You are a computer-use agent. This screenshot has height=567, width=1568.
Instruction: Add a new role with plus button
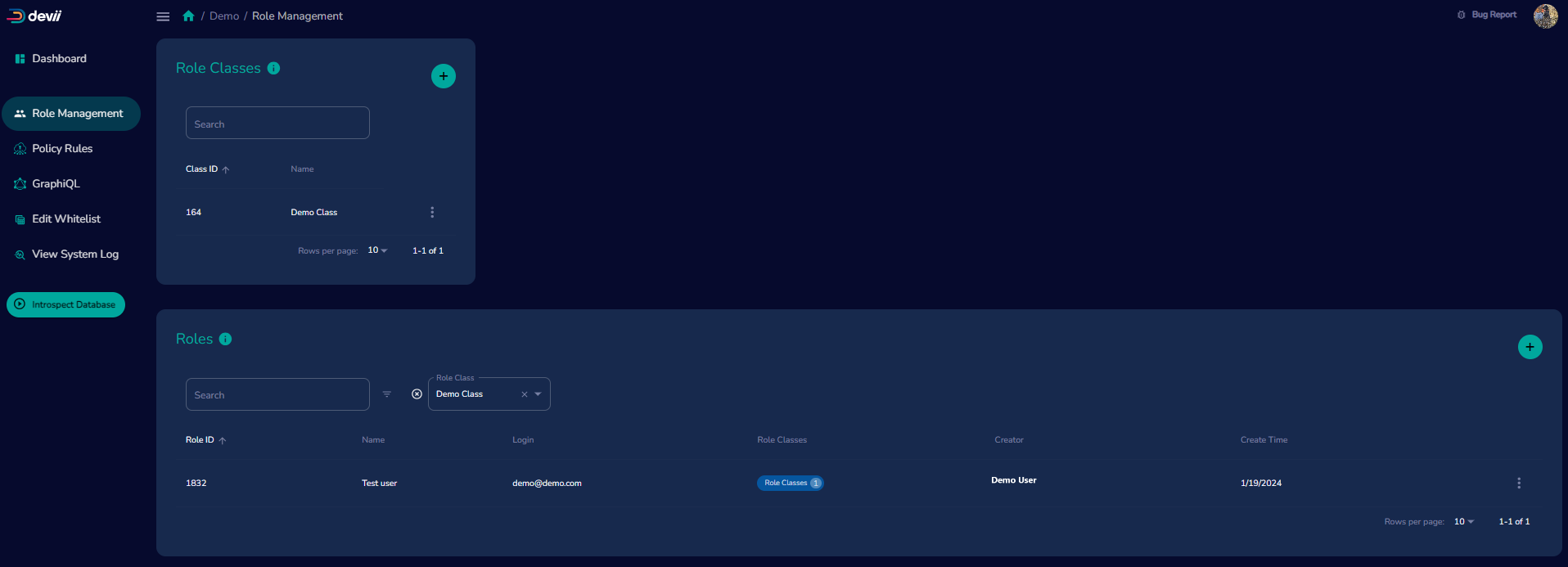pos(1530,347)
